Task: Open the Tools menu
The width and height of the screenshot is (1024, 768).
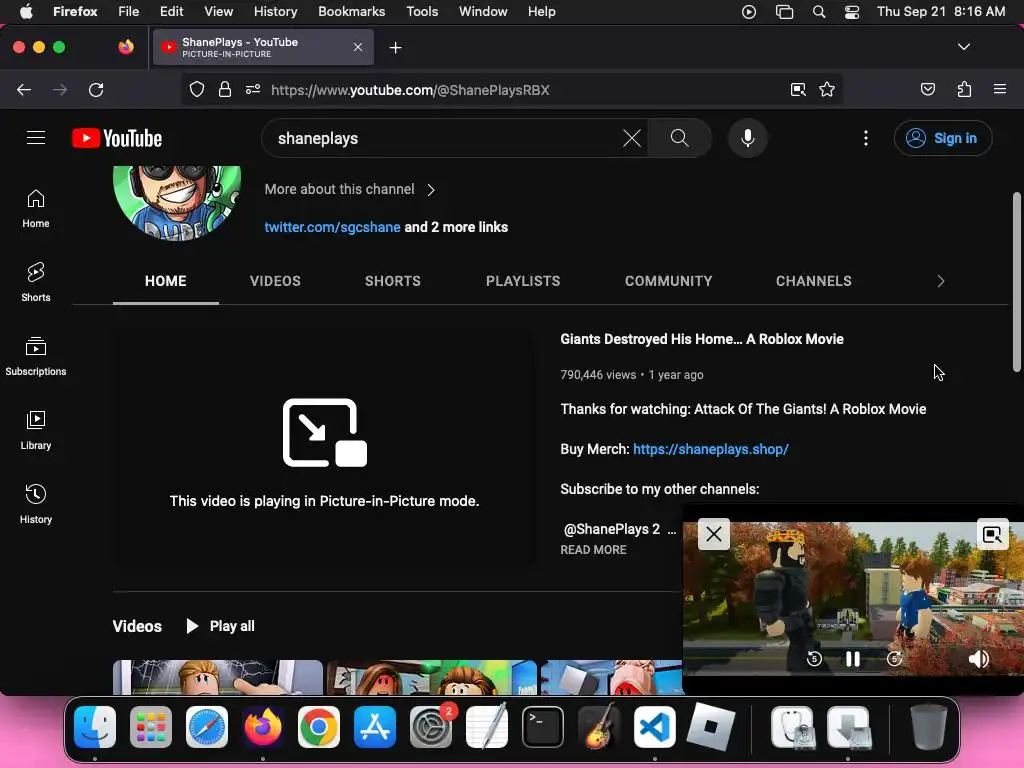Action: (x=422, y=12)
